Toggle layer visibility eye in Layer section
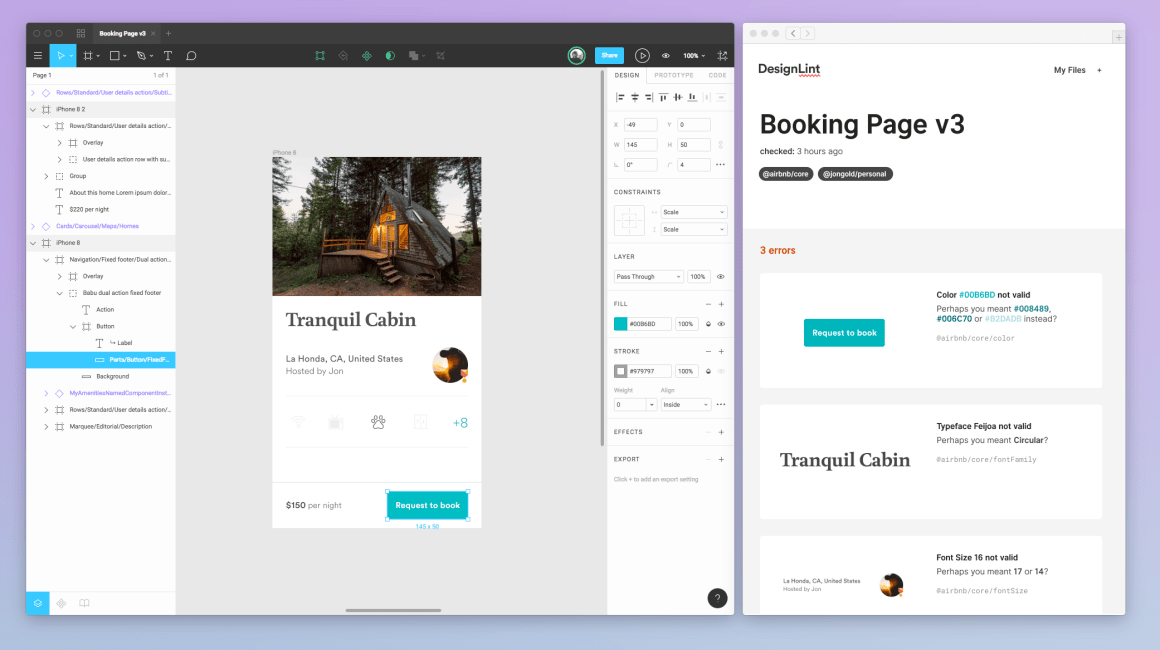1160x650 pixels. 721,277
